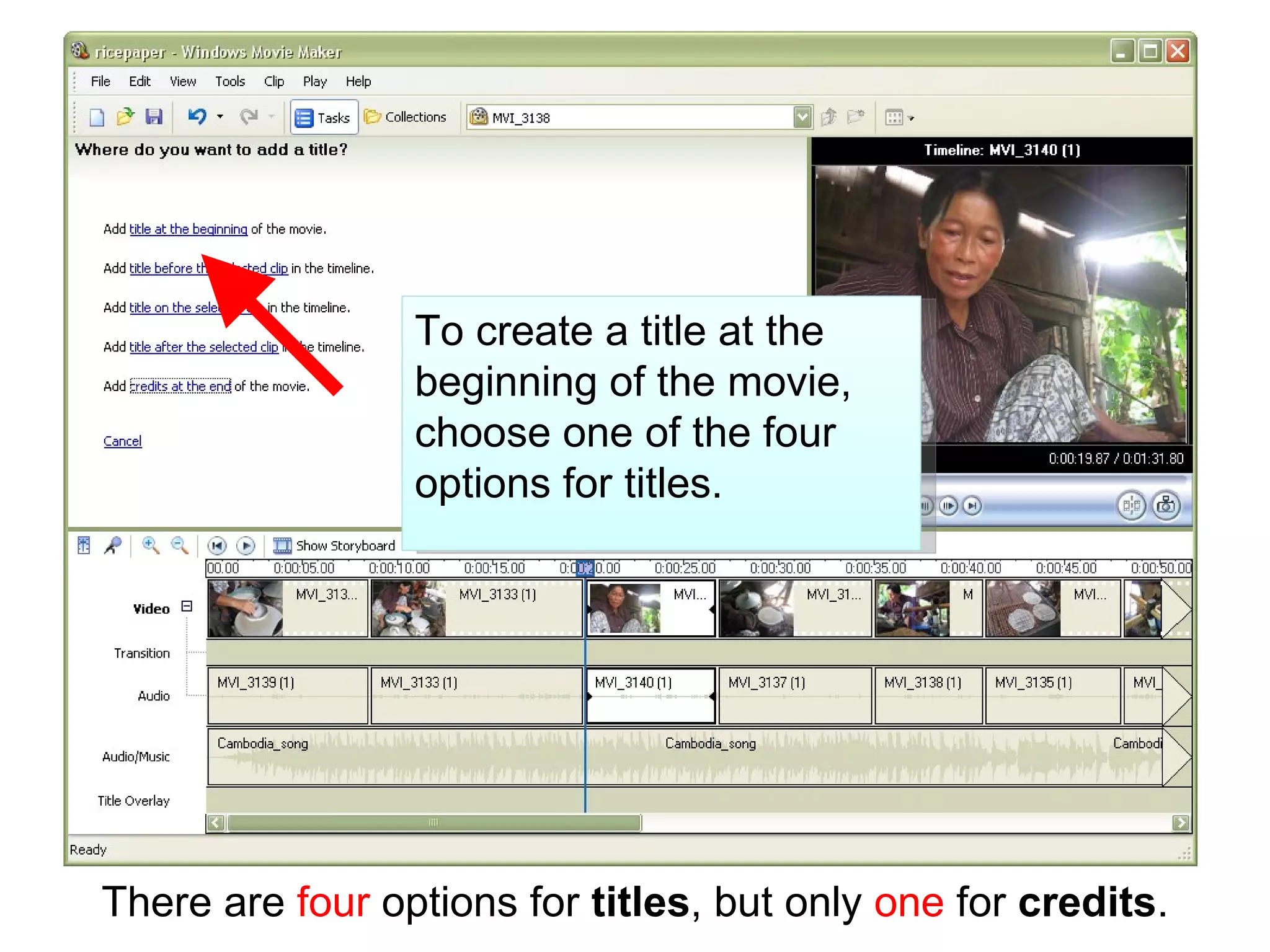This screenshot has height=952, width=1270.
Task: Click the timeline scroll right arrow
Action: [1181, 823]
